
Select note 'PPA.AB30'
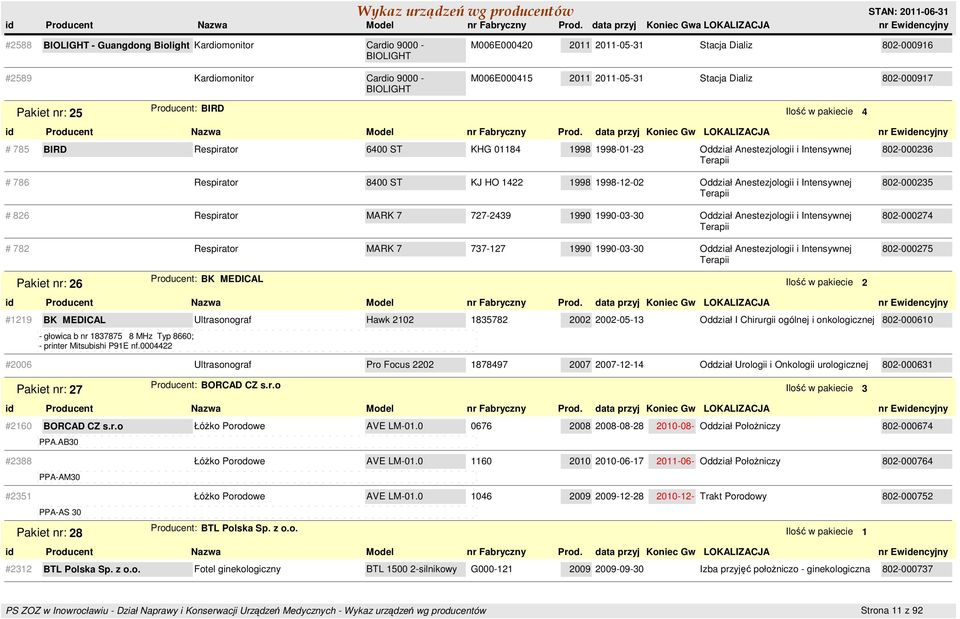59,442
